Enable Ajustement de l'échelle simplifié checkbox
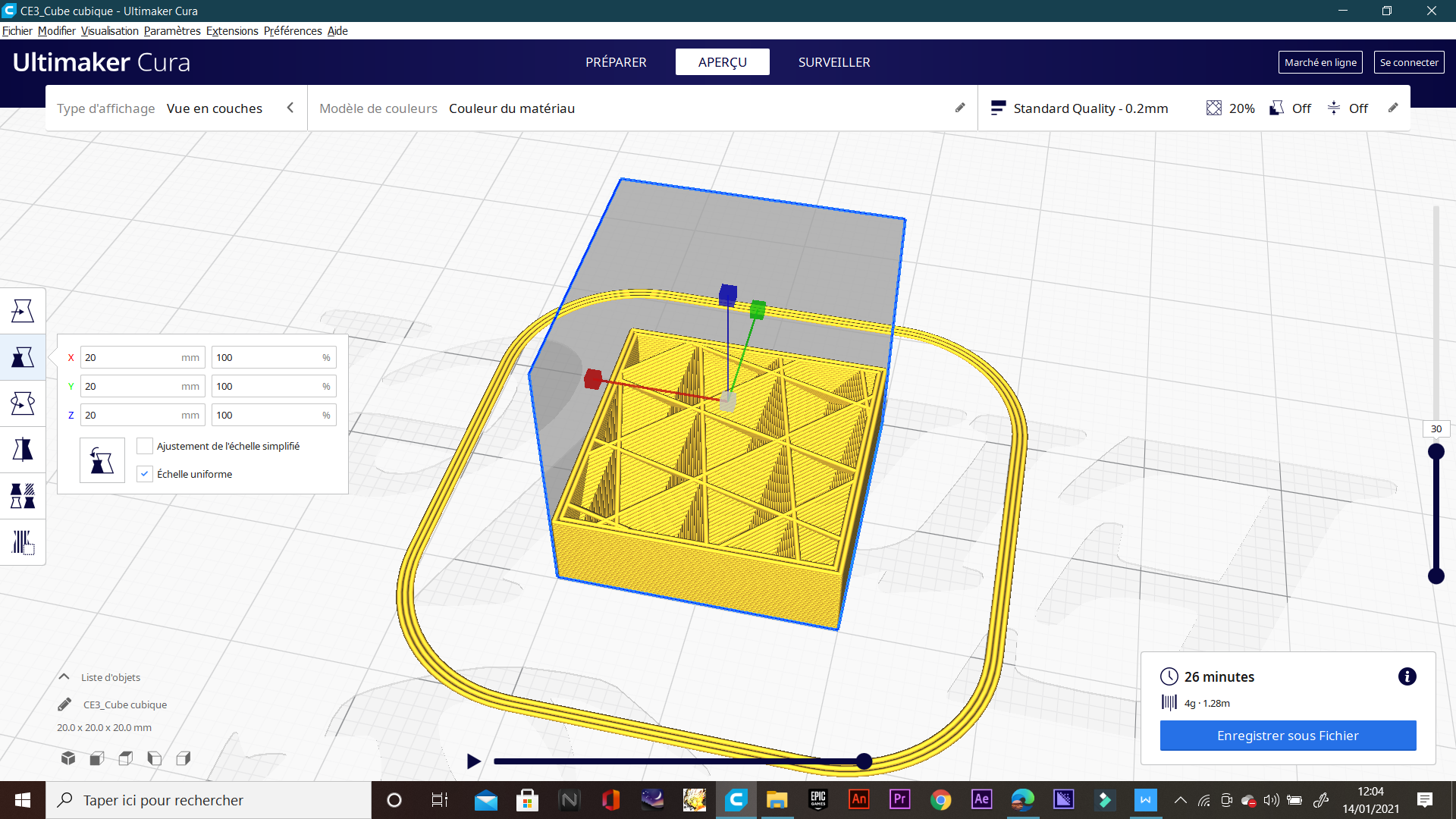Image resolution: width=1456 pixels, height=819 pixels. (145, 446)
